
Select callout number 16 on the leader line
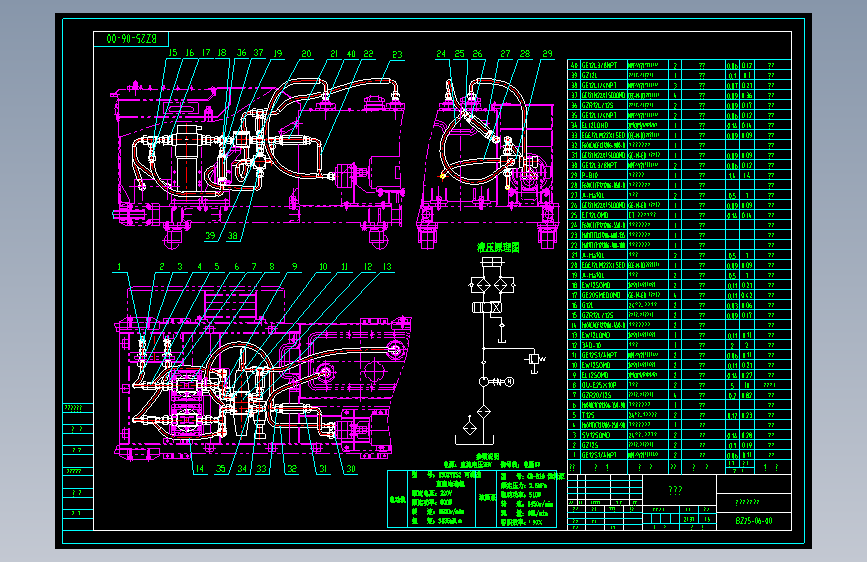[190, 53]
